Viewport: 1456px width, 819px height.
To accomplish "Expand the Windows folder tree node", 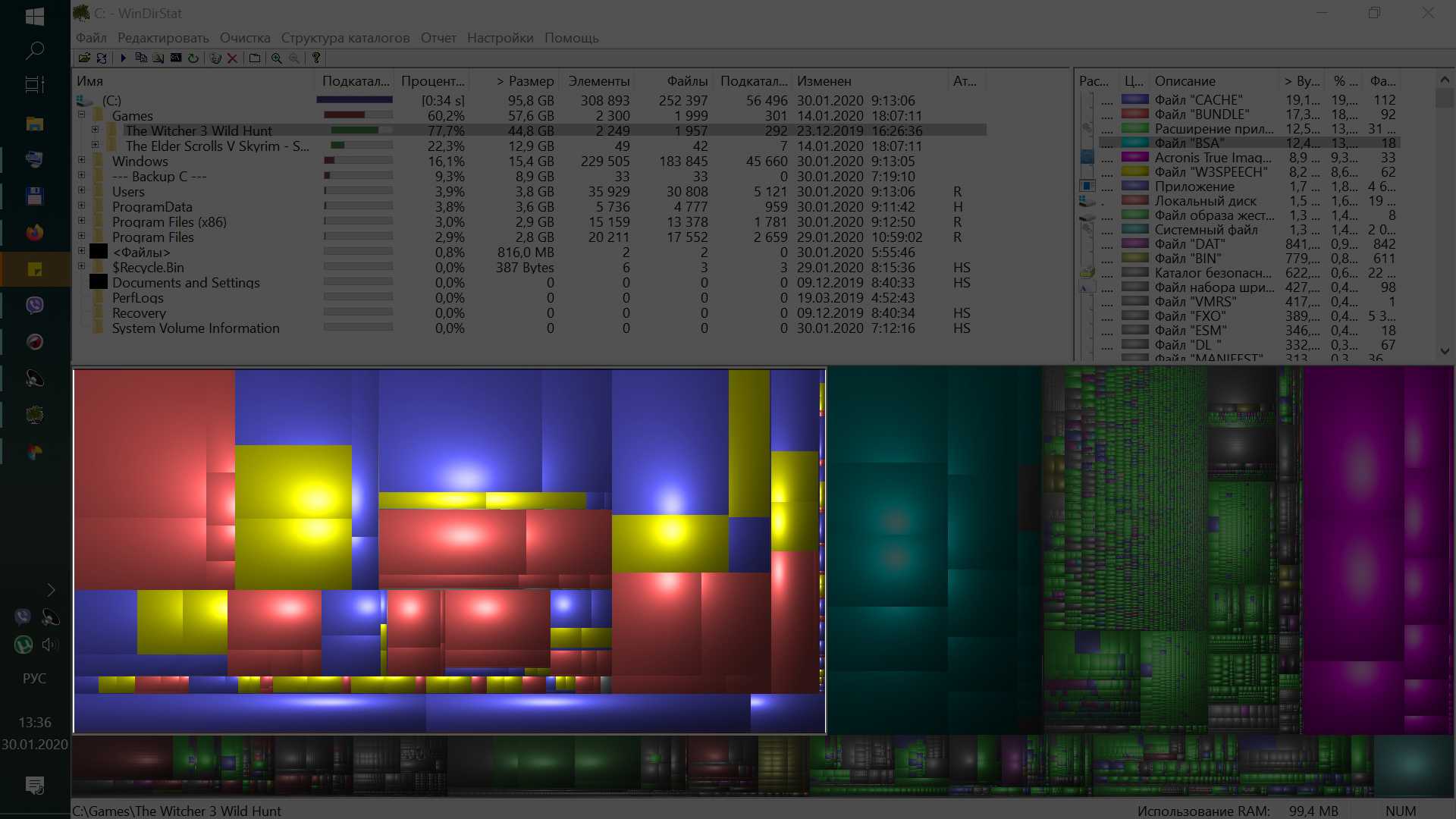I will [81, 161].
